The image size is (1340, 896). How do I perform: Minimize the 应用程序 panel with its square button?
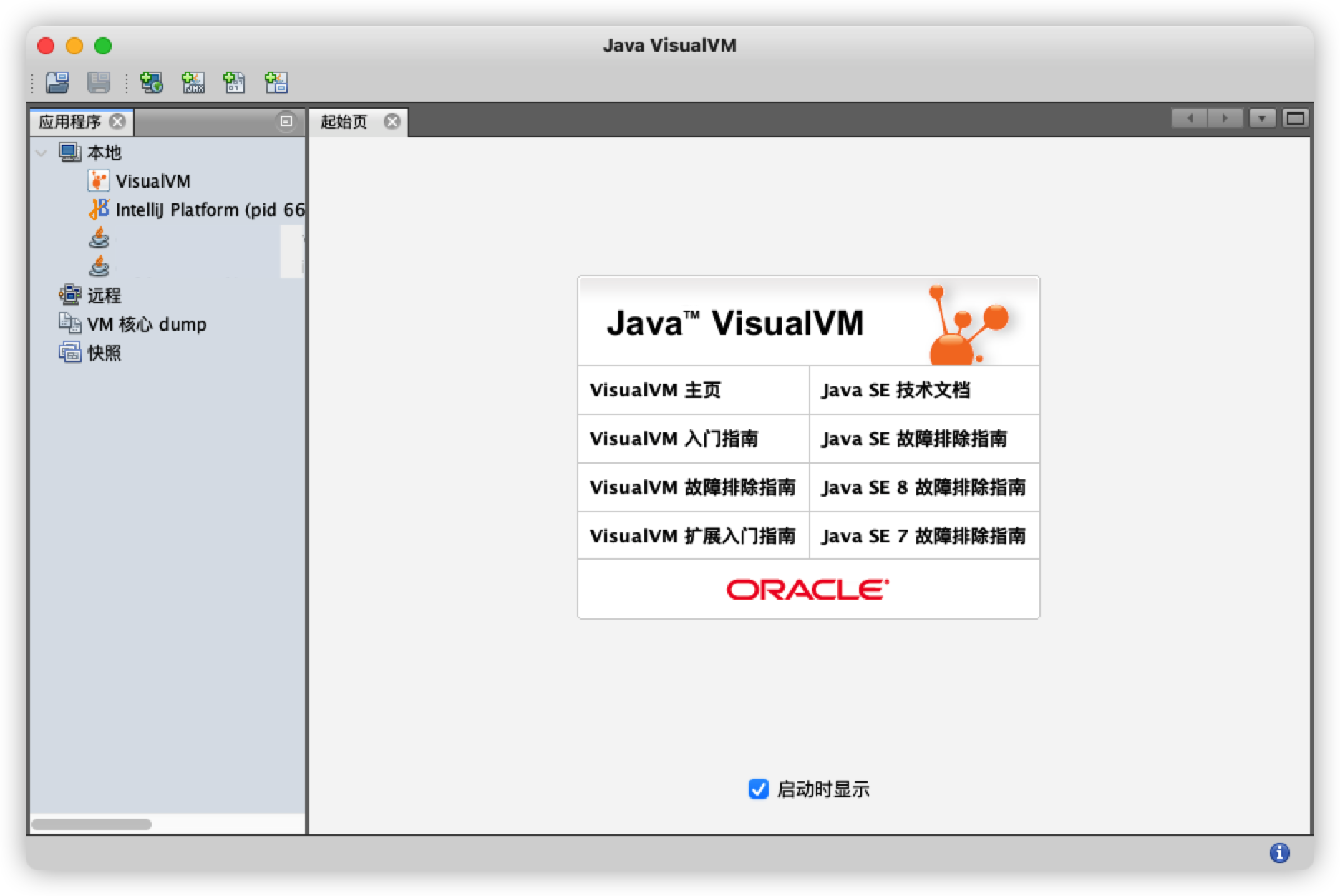coord(286,122)
